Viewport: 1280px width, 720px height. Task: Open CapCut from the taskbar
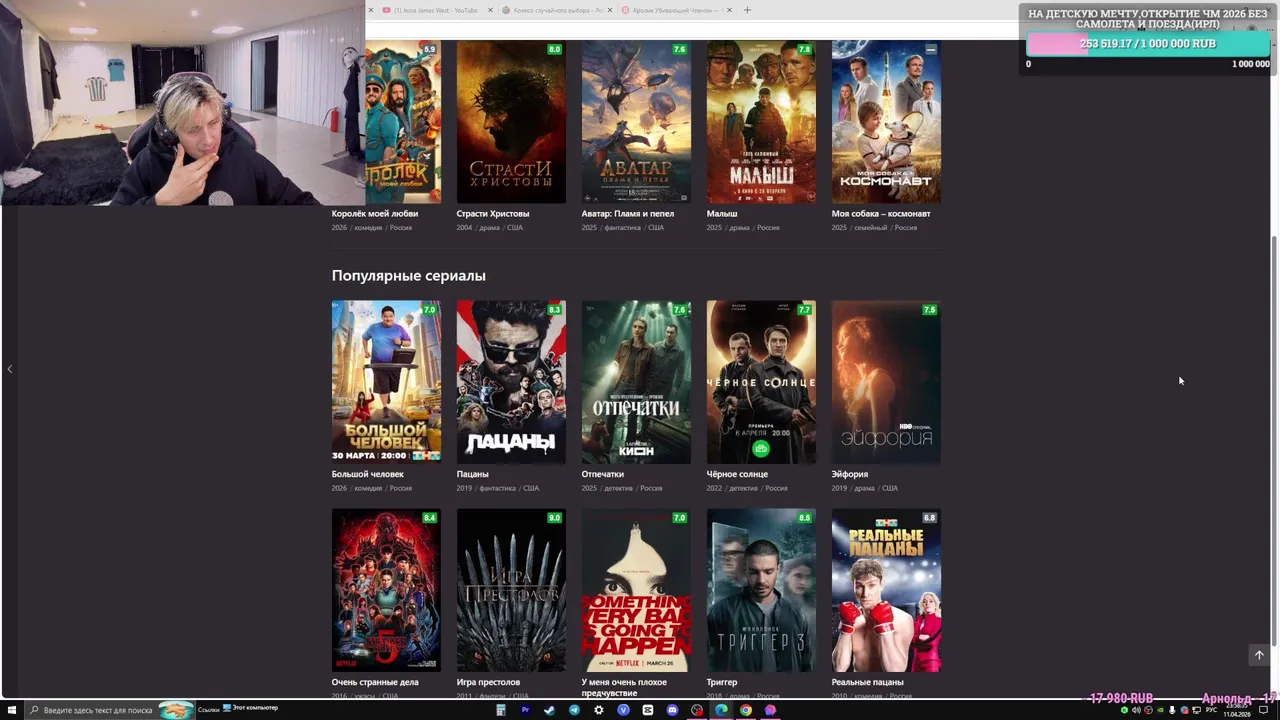pos(648,710)
